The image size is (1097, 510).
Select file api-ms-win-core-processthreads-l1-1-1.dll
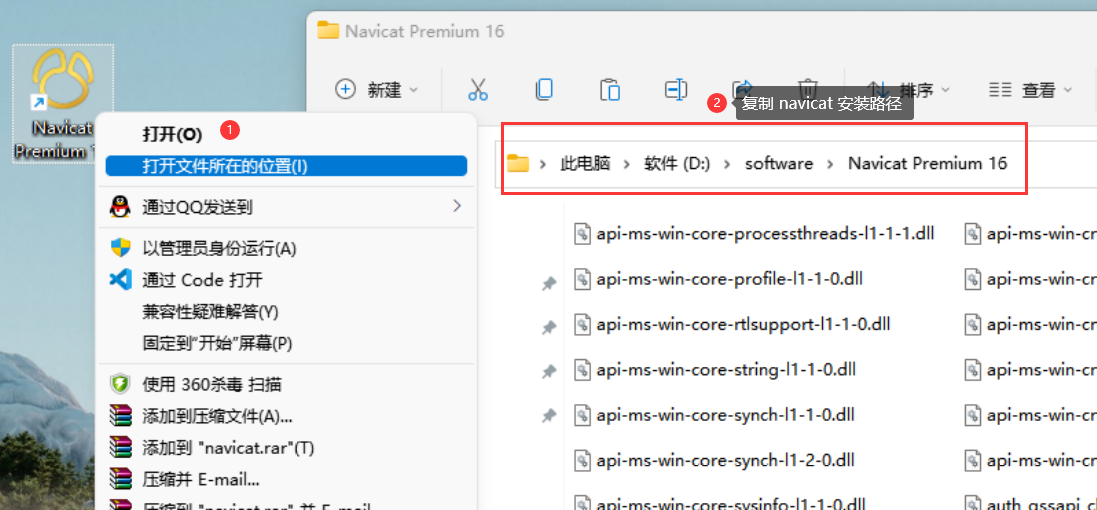point(754,233)
